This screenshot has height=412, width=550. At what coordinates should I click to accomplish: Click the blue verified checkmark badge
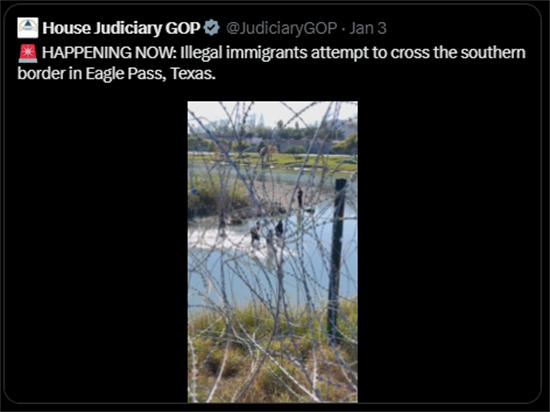pos(212,28)
